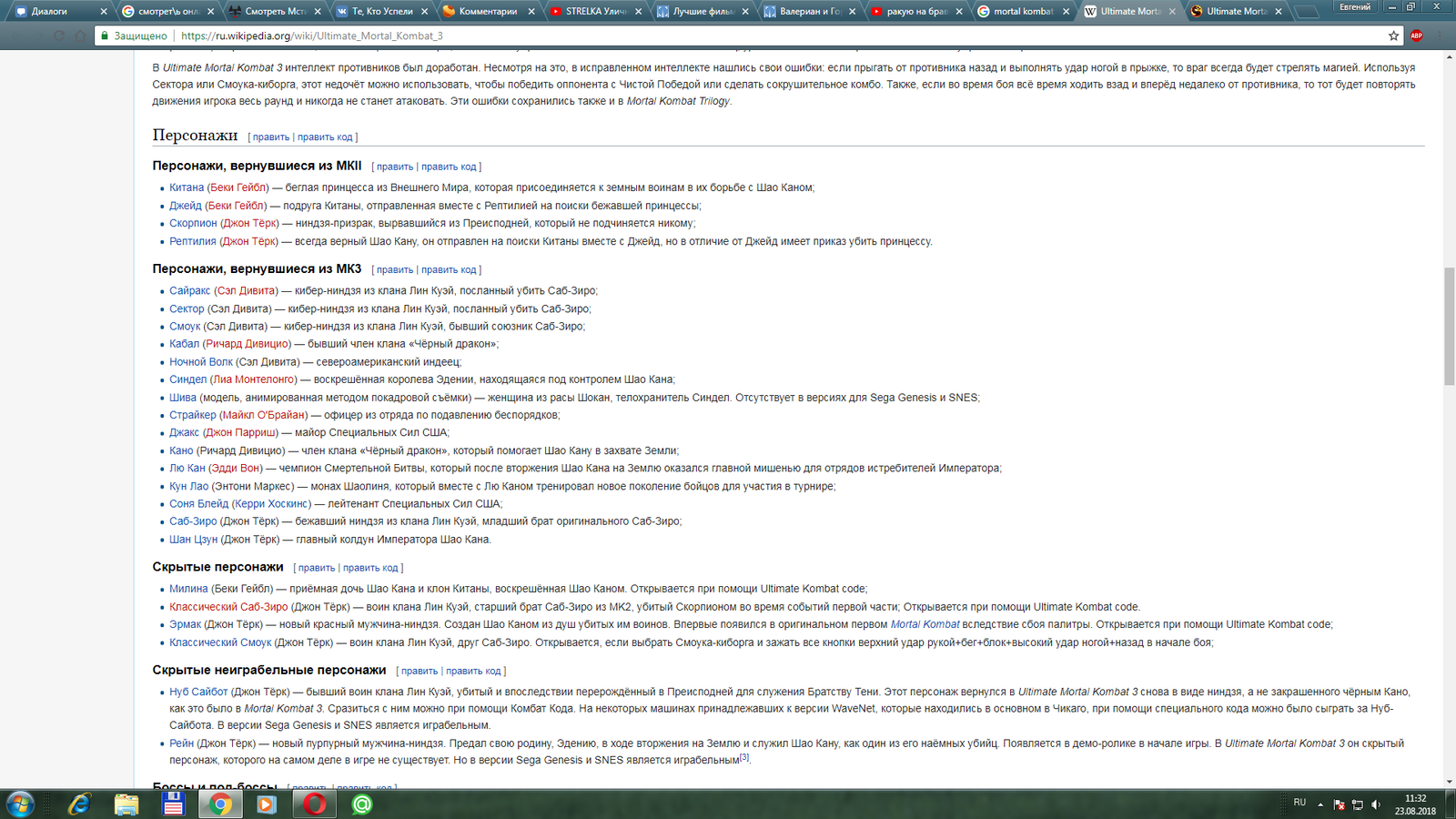This screenshot has height=819, width=1456.
Task: Click the volume speaker tray icon
Action: coord(1375,804)
